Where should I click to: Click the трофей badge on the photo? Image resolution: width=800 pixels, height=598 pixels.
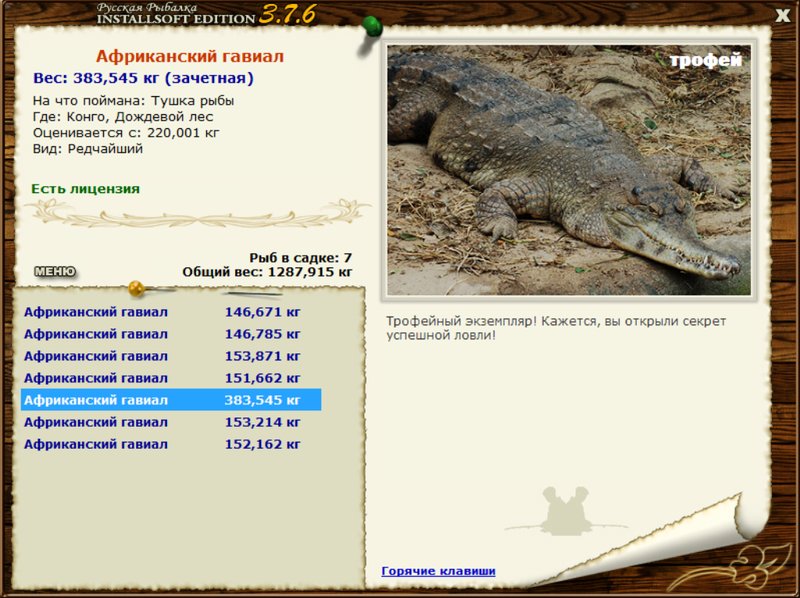706,61
